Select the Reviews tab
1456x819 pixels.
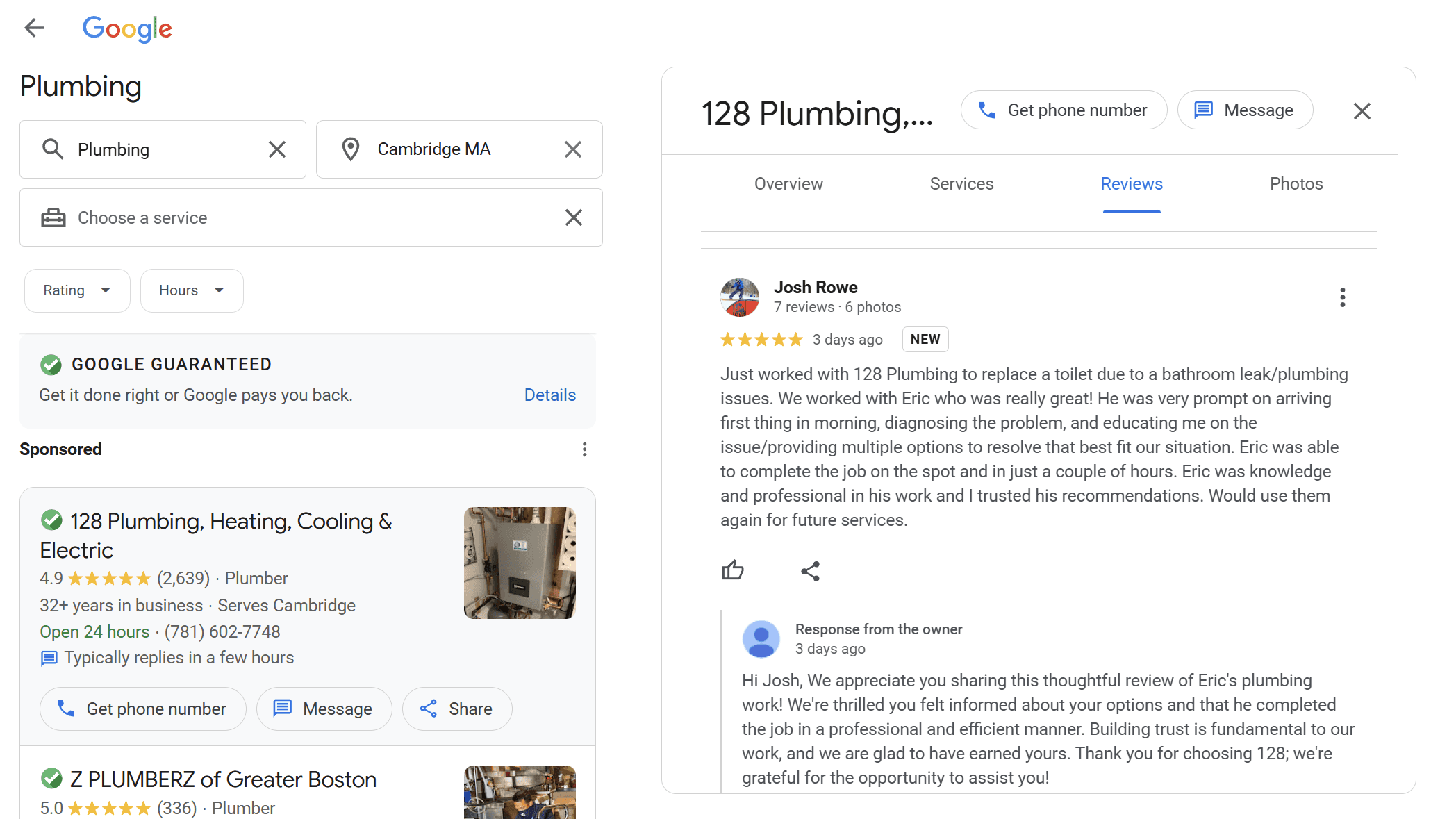tap(1132, 184)
